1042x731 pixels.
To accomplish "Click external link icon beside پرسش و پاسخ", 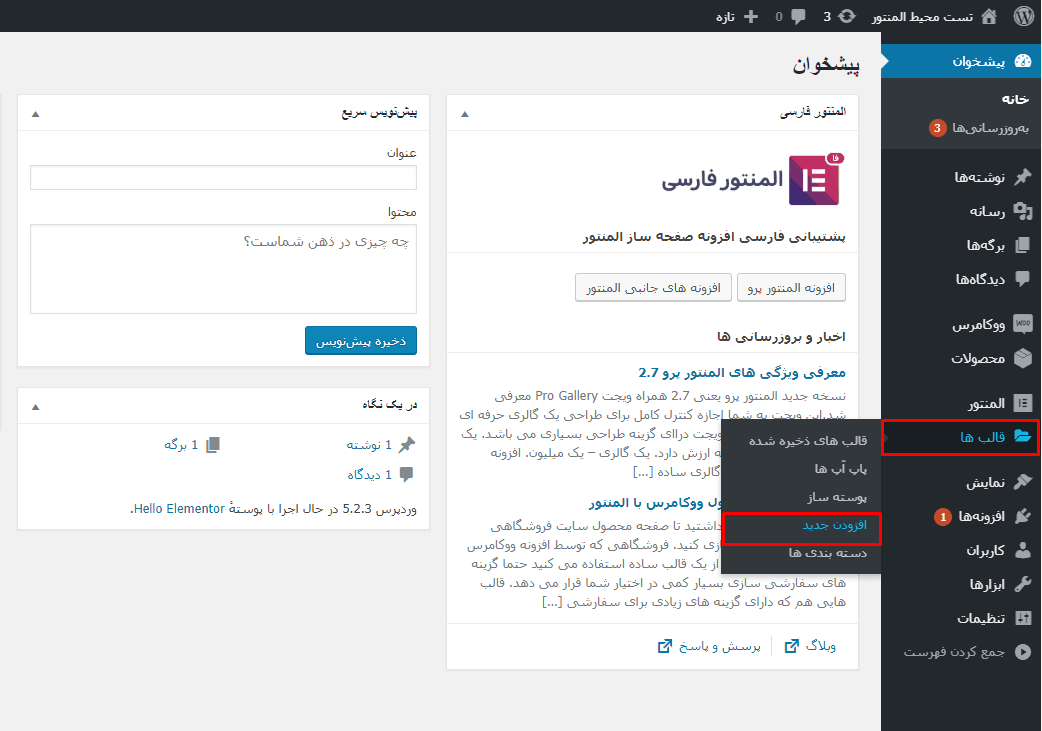I will click(x=665, y=646).
